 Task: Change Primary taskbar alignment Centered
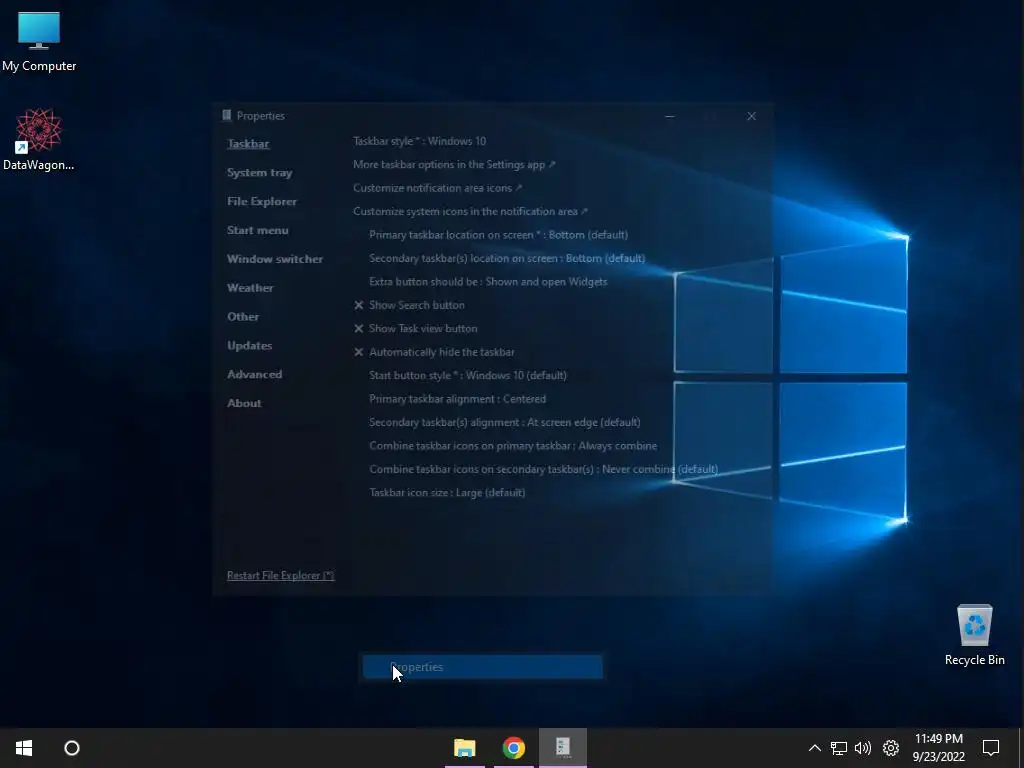(457, 399)
